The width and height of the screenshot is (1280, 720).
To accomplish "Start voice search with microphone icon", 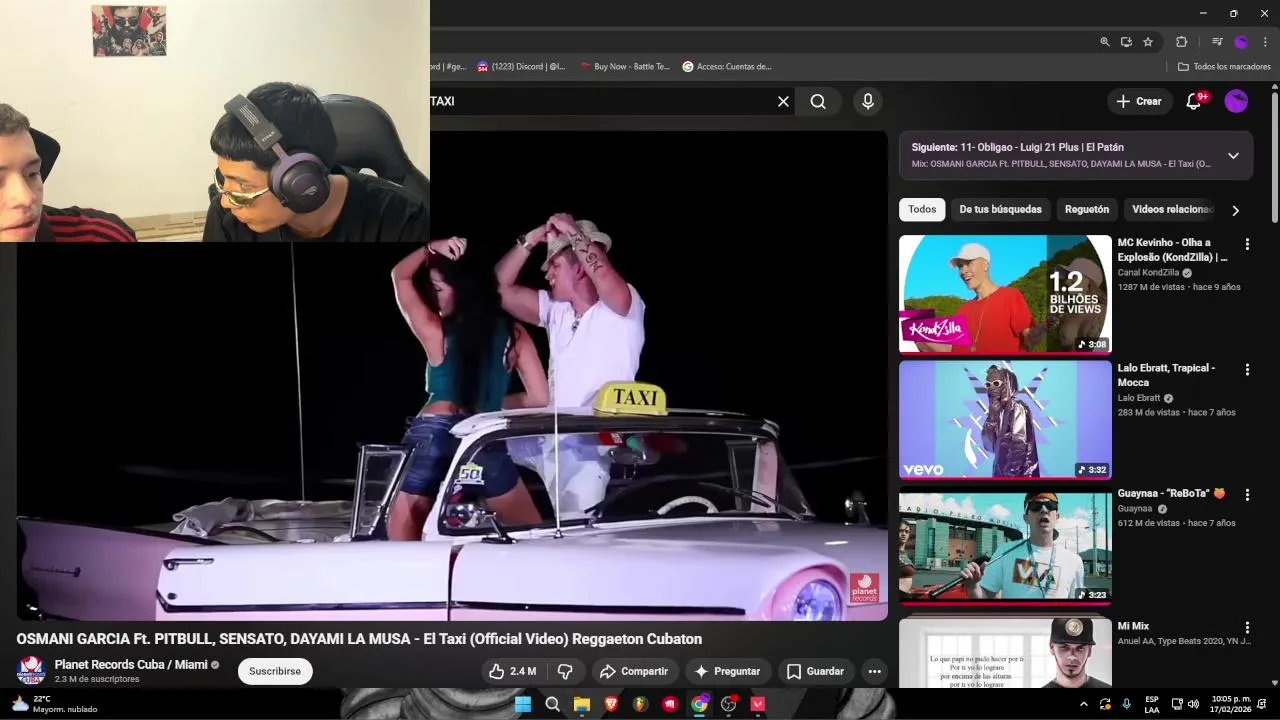I will 868,101.
